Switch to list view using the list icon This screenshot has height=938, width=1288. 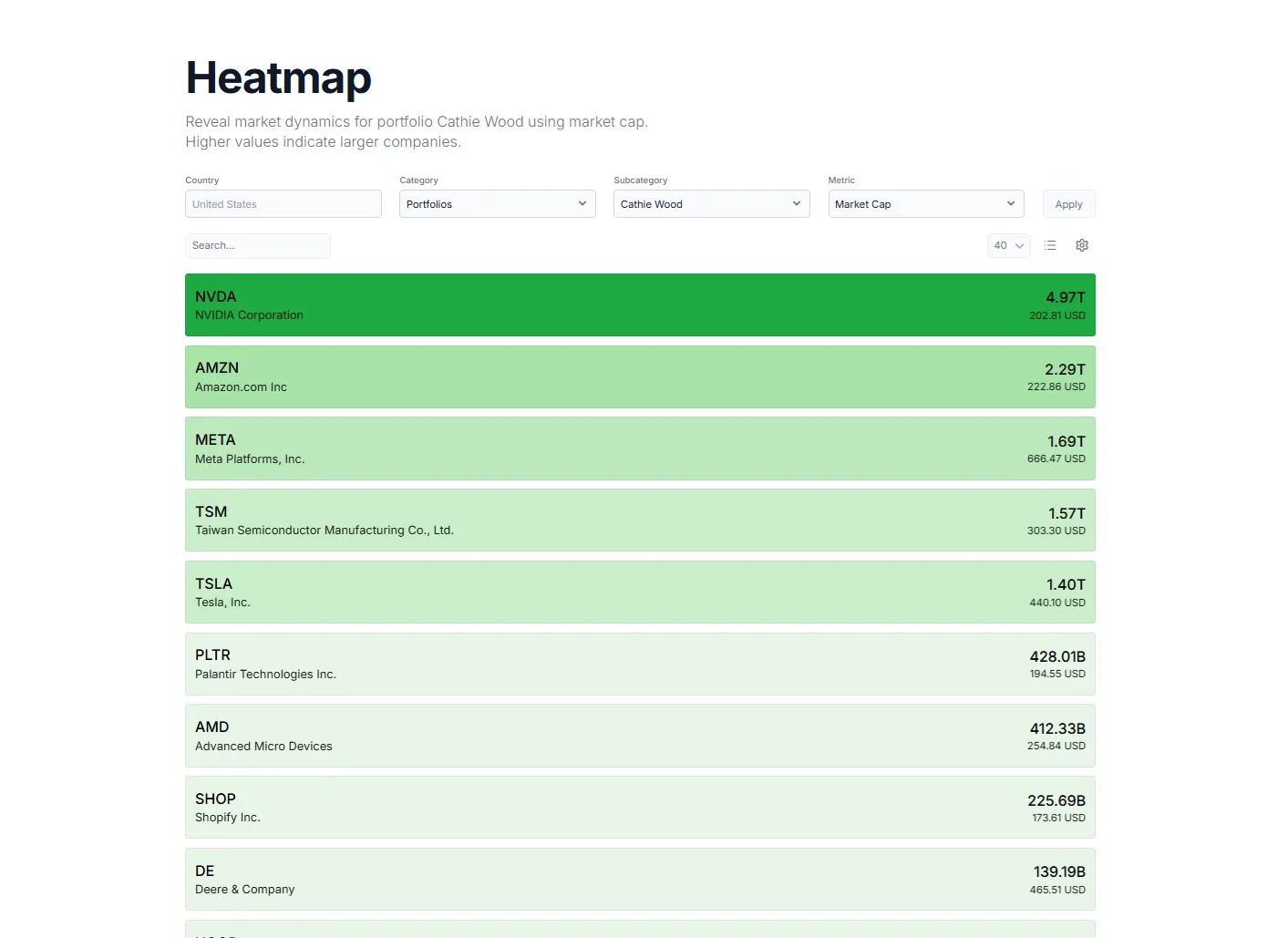pyautogui.click(x=1050, y=245)
